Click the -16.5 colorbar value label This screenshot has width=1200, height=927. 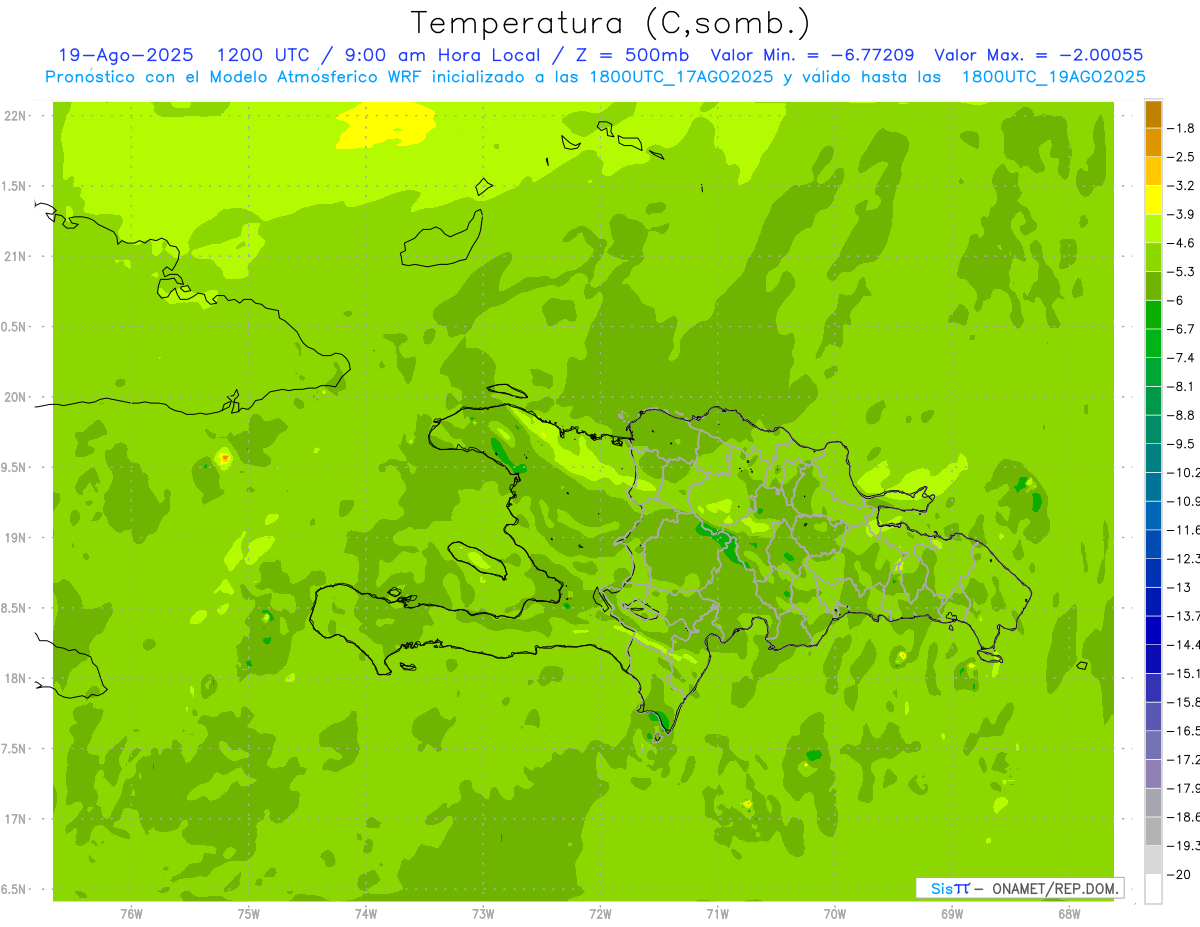pyautogui.click(x=1184, y=731)
